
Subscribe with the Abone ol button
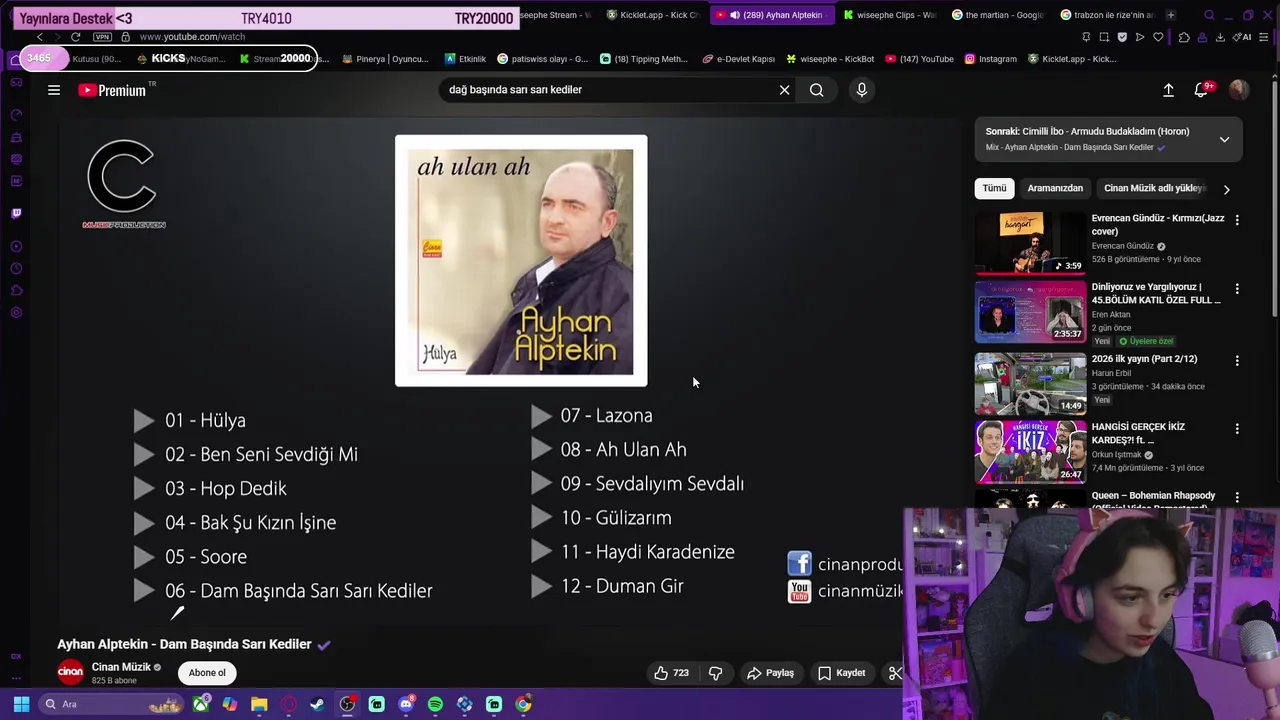point(207,673)
